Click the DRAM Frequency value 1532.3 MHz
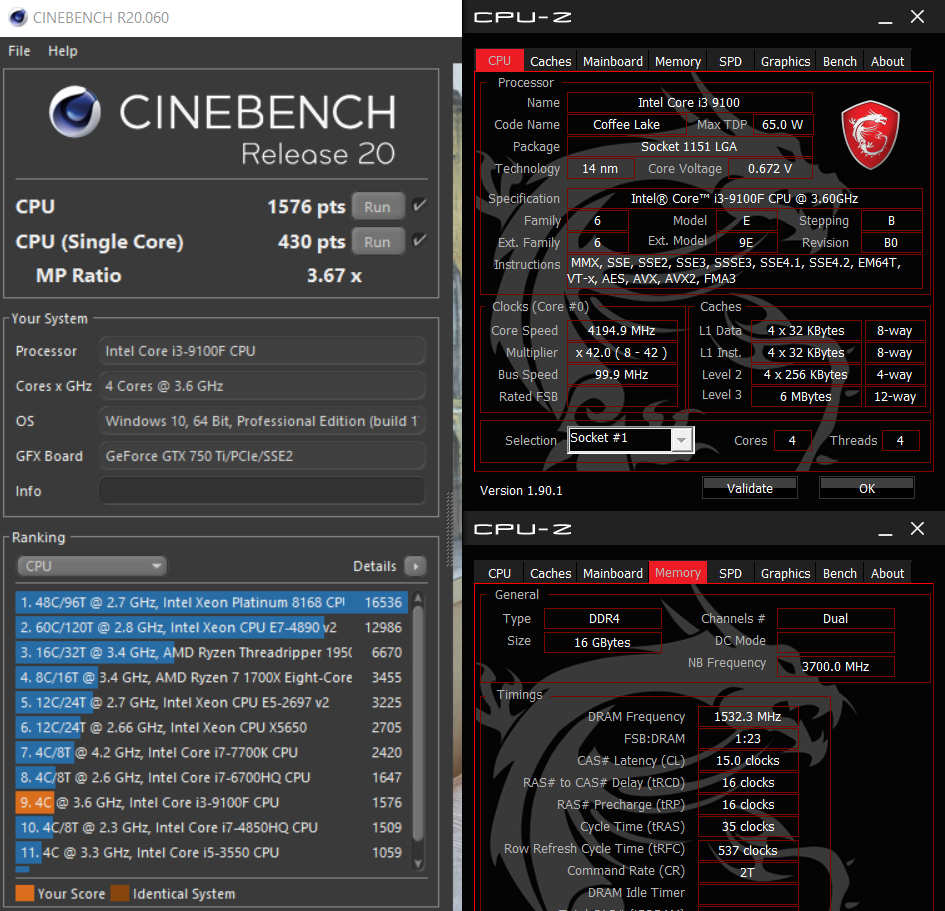Image resolution: width=945 pixels, height=911 pixels. tap(747, 716)
